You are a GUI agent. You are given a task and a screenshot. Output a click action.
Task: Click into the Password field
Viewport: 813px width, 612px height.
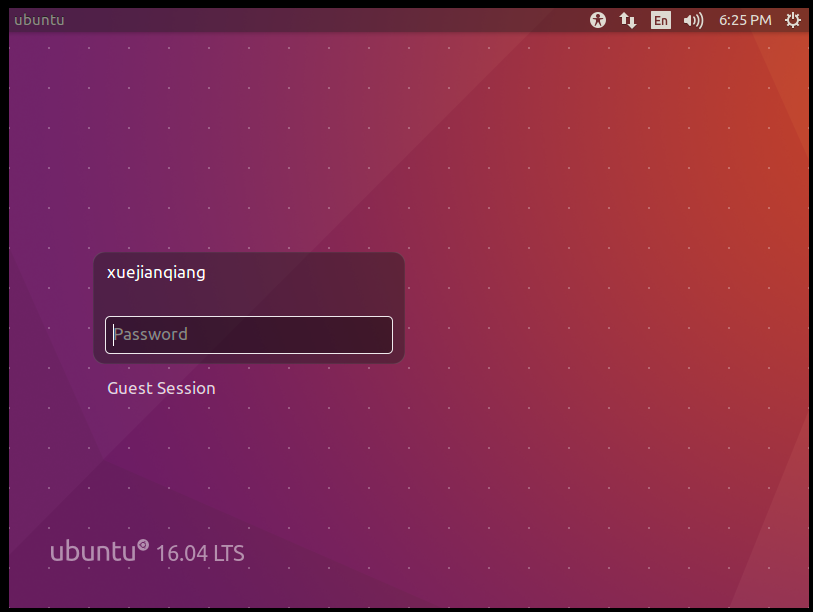(x=249, y=335)
